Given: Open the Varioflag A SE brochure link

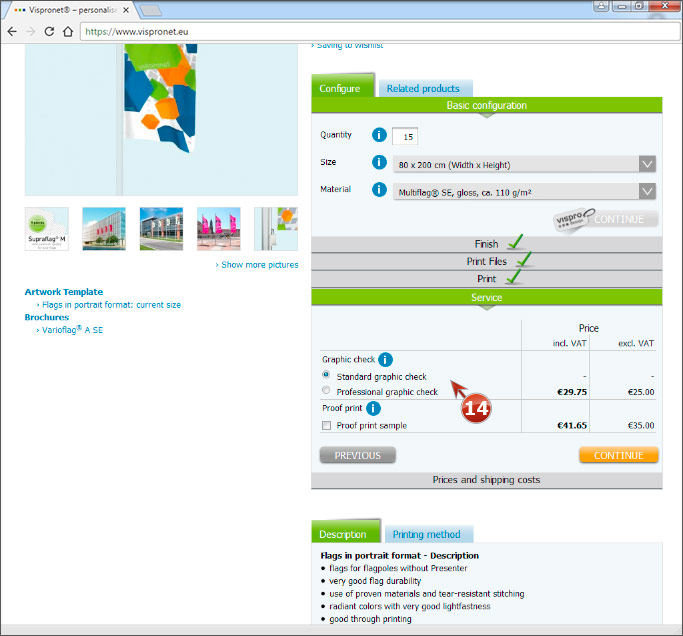Looking at the screenshot, I should tap(70, 330).
